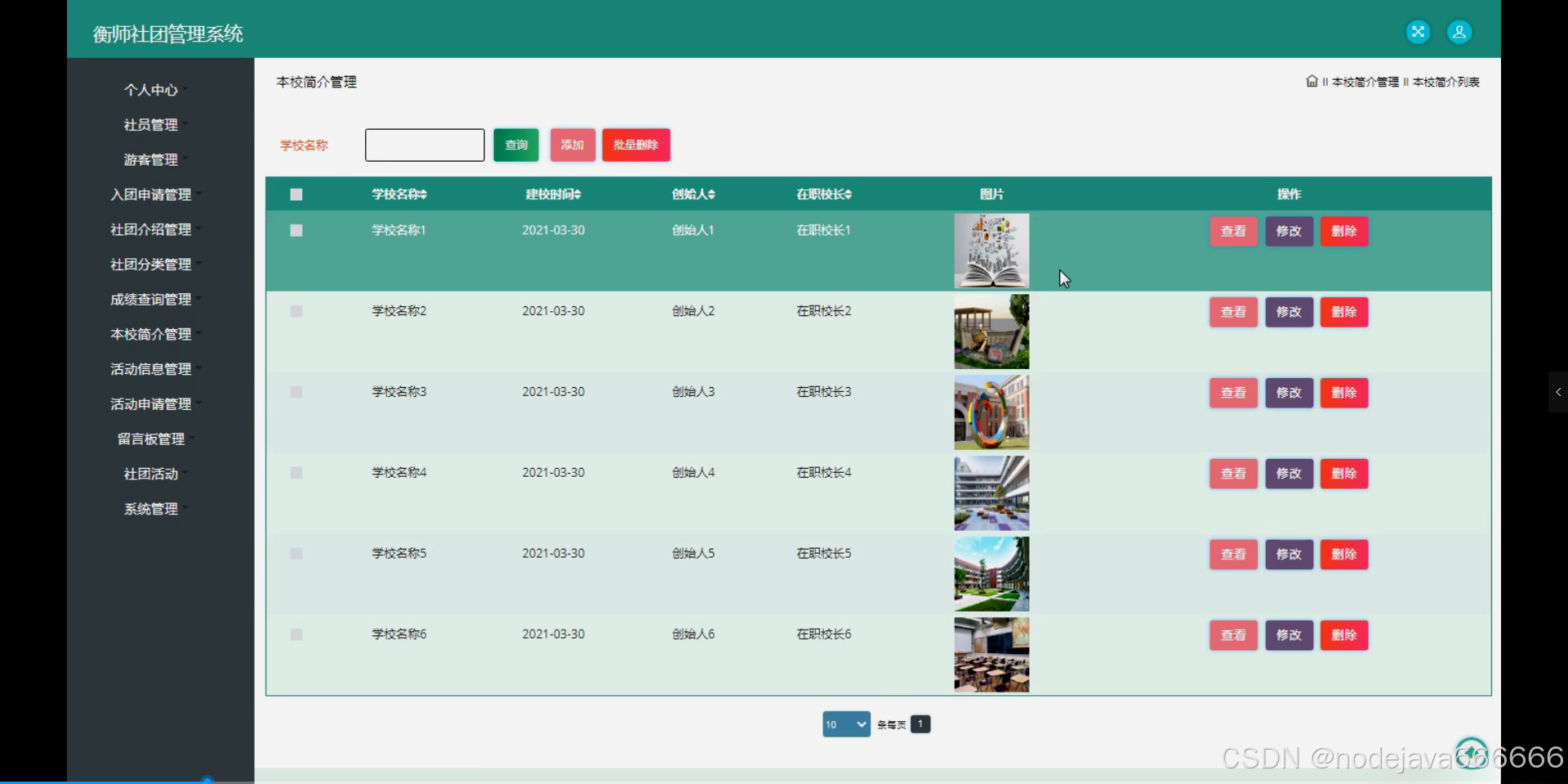The width and height of the screenshot is (1568, 784).
Task: Check the row checkbox for 学校名称6
Action: click(296, 635)
